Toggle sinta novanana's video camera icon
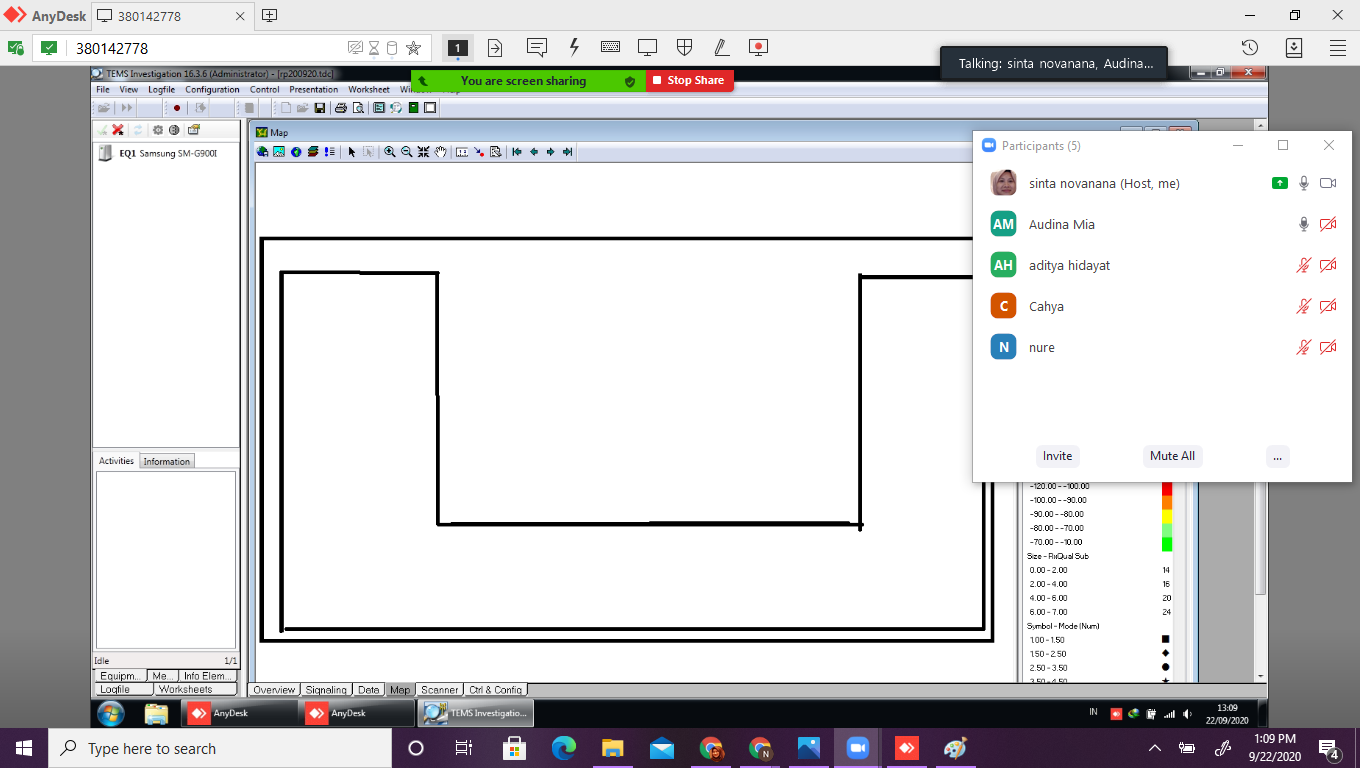The image size is (1360, 768). [x=1328, y=184]
